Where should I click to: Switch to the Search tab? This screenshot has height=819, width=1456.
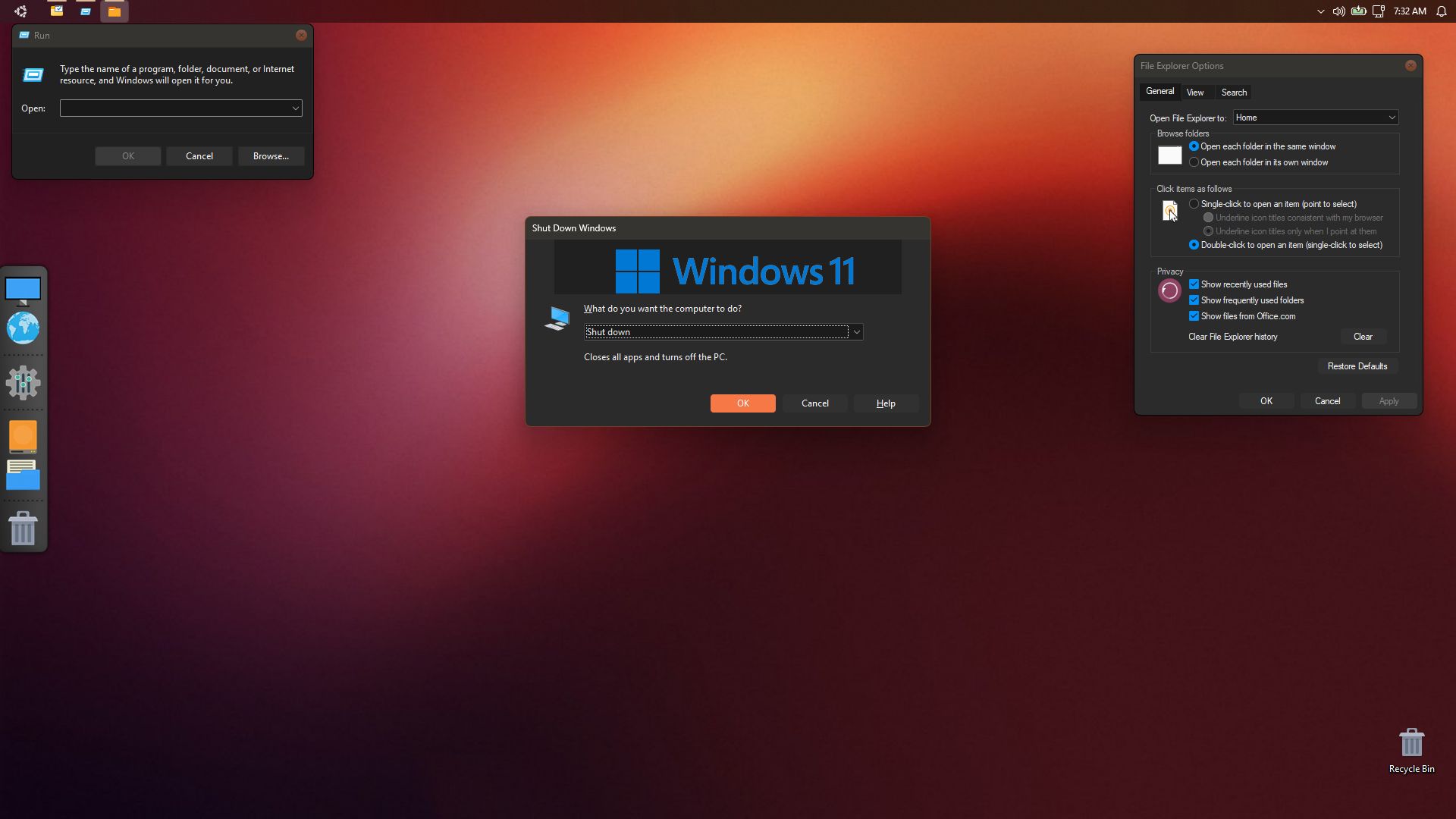click(1233, 93)
